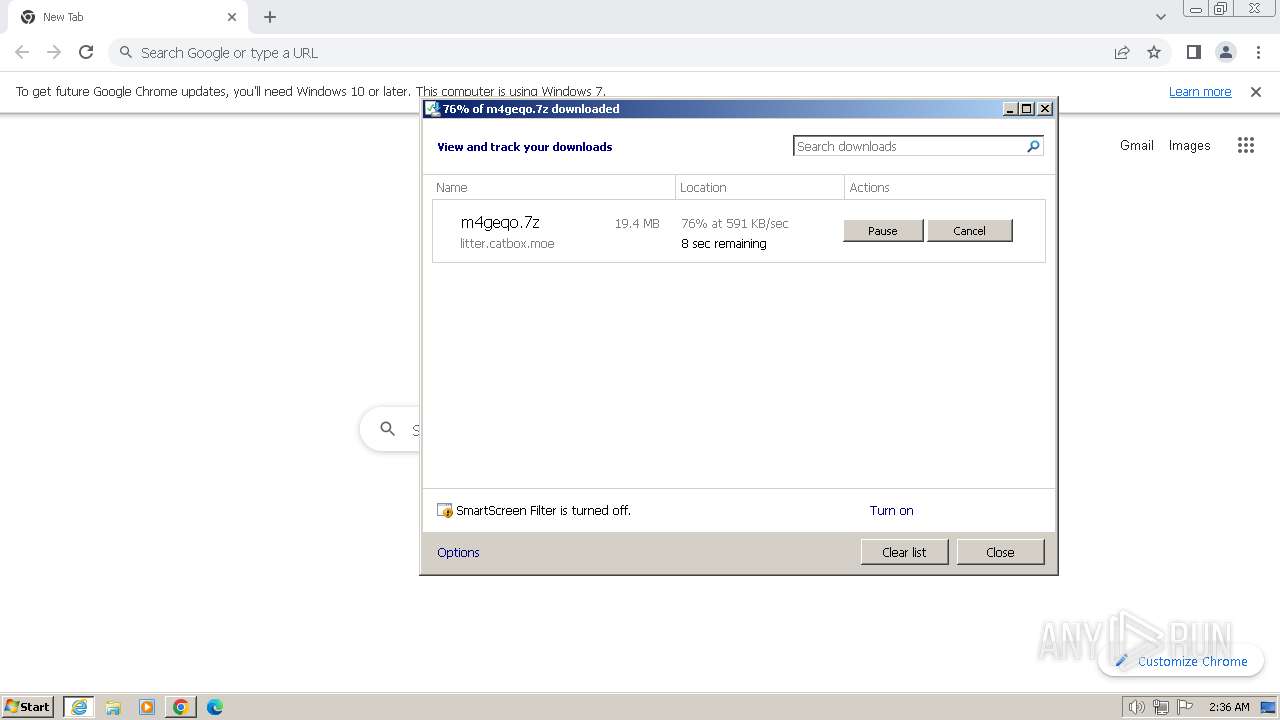Open Windows Start menu

coord(28,707)
